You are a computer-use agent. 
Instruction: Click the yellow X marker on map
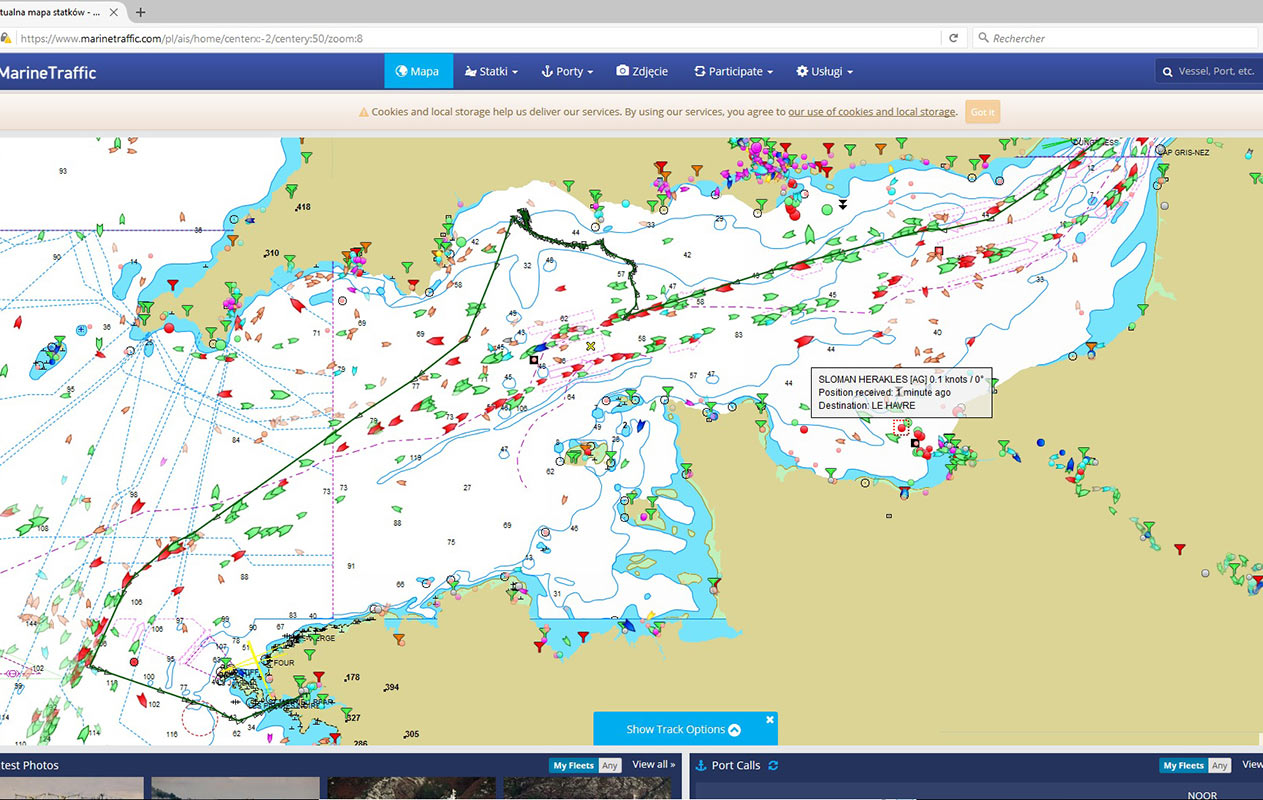(591, 346)
